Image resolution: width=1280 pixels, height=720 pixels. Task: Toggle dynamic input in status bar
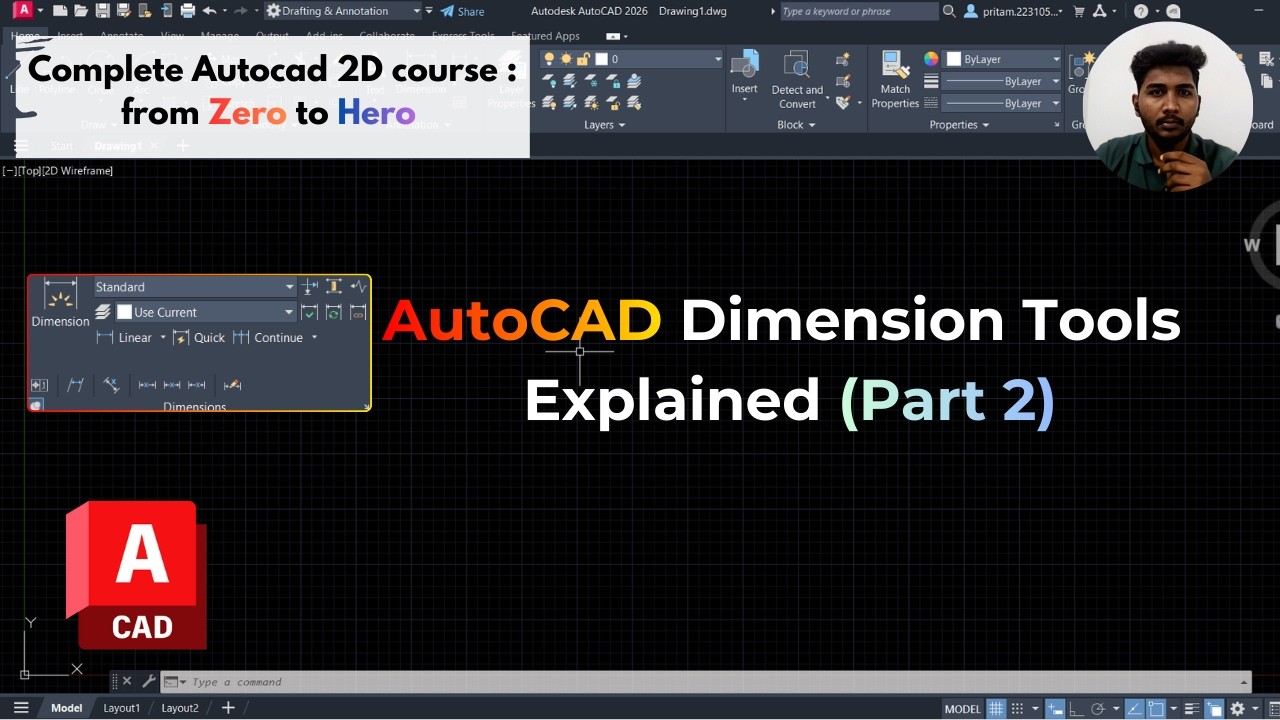1055,709
